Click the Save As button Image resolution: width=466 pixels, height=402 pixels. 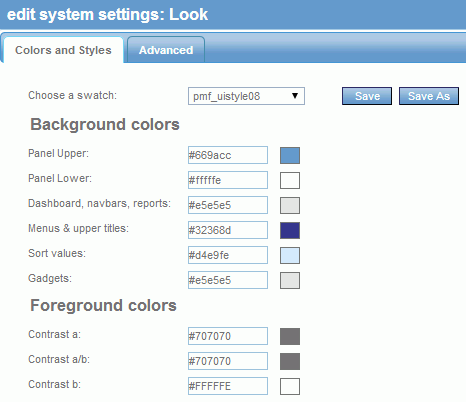(429, 96)
